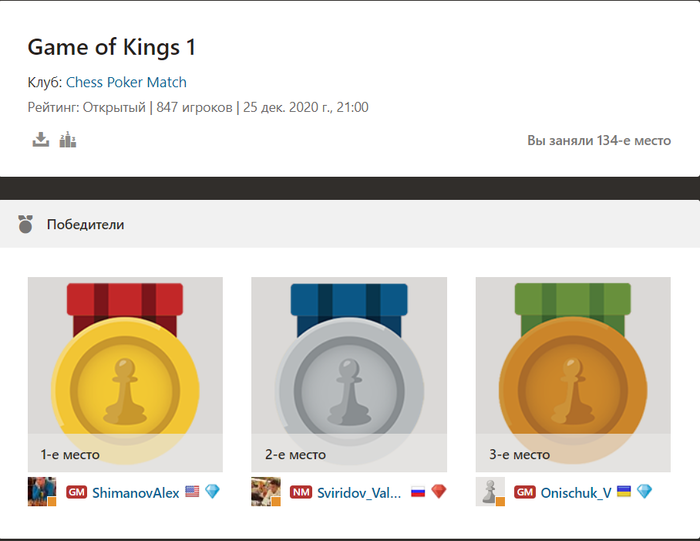This screenshot has height=541, width=700.
Task: Open Onischuk_V profile link
Action: point(576,493)
